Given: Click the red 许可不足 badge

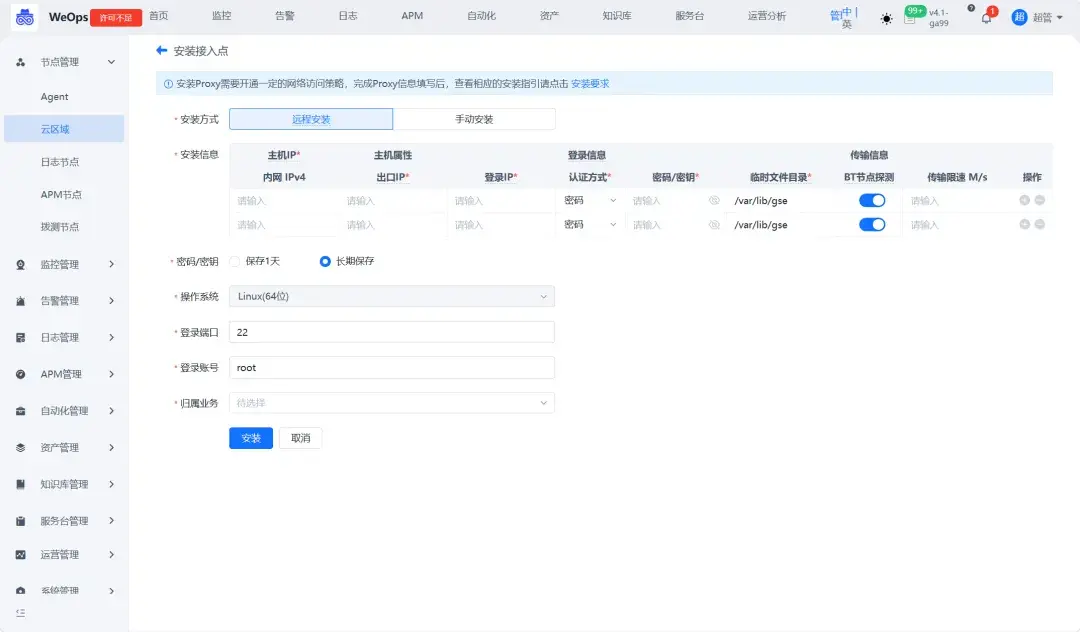Looking at the screenshot, I should (x=116, y=18).
